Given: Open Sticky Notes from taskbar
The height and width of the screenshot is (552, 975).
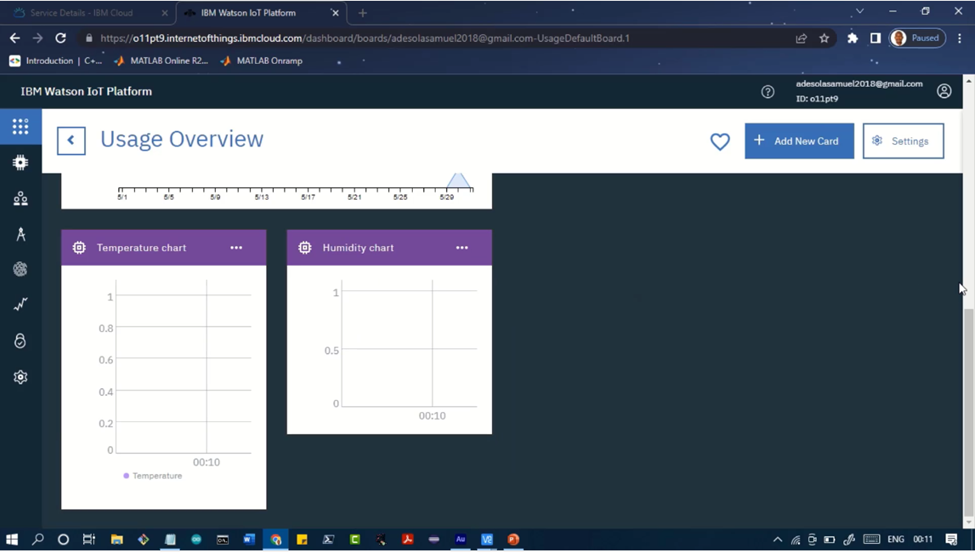Looking at the screenshot, I should (302, 539).
